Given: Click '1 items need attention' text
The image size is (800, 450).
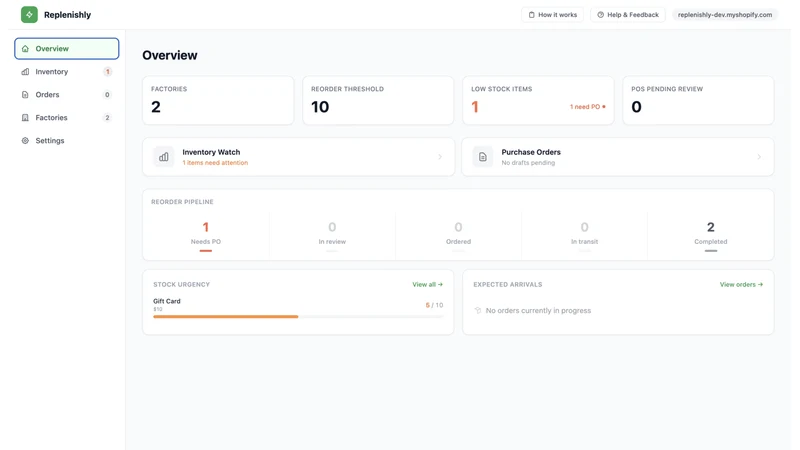Looking at the screenshot, I should click(x=215, y=163).
